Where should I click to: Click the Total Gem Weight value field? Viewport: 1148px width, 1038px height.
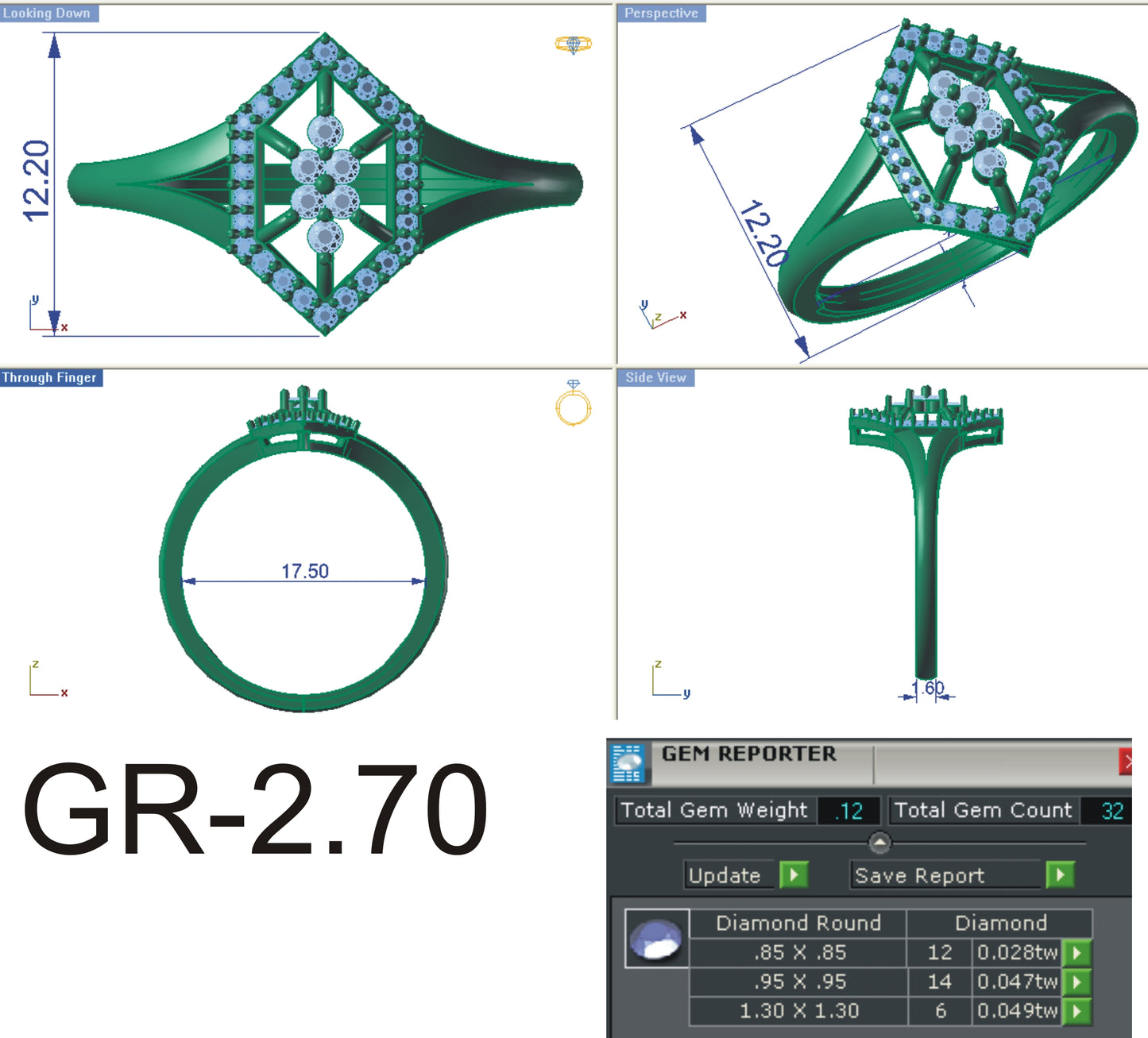point(846,811)
